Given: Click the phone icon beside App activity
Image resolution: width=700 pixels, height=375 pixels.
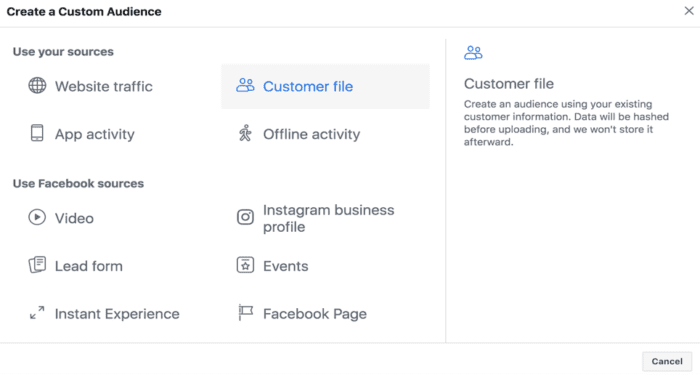Looking at the screenshot, I should coord(37,133).
